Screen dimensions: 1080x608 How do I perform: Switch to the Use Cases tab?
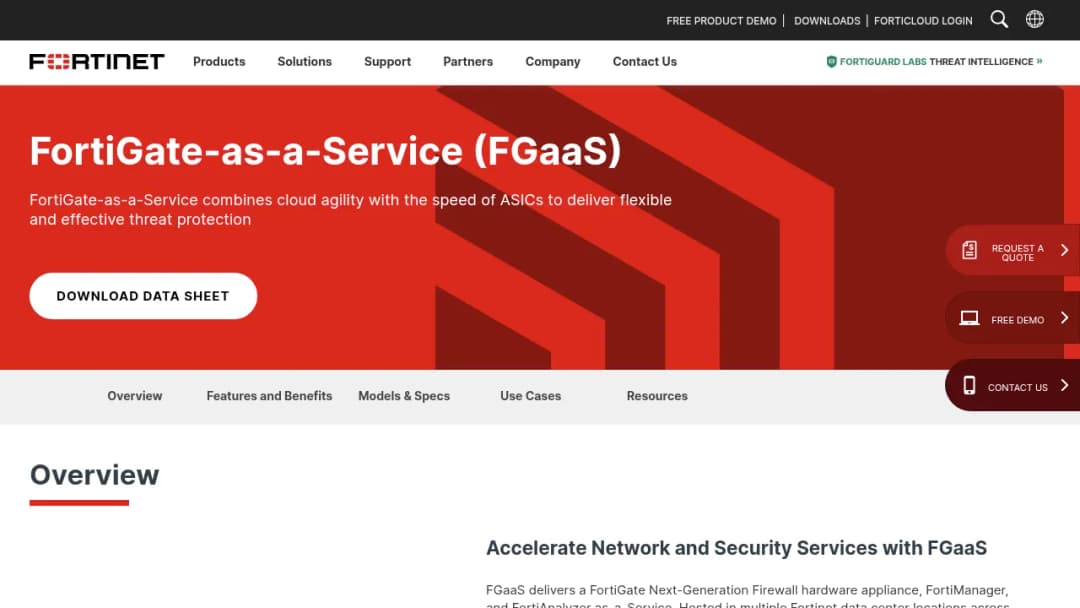530,396
